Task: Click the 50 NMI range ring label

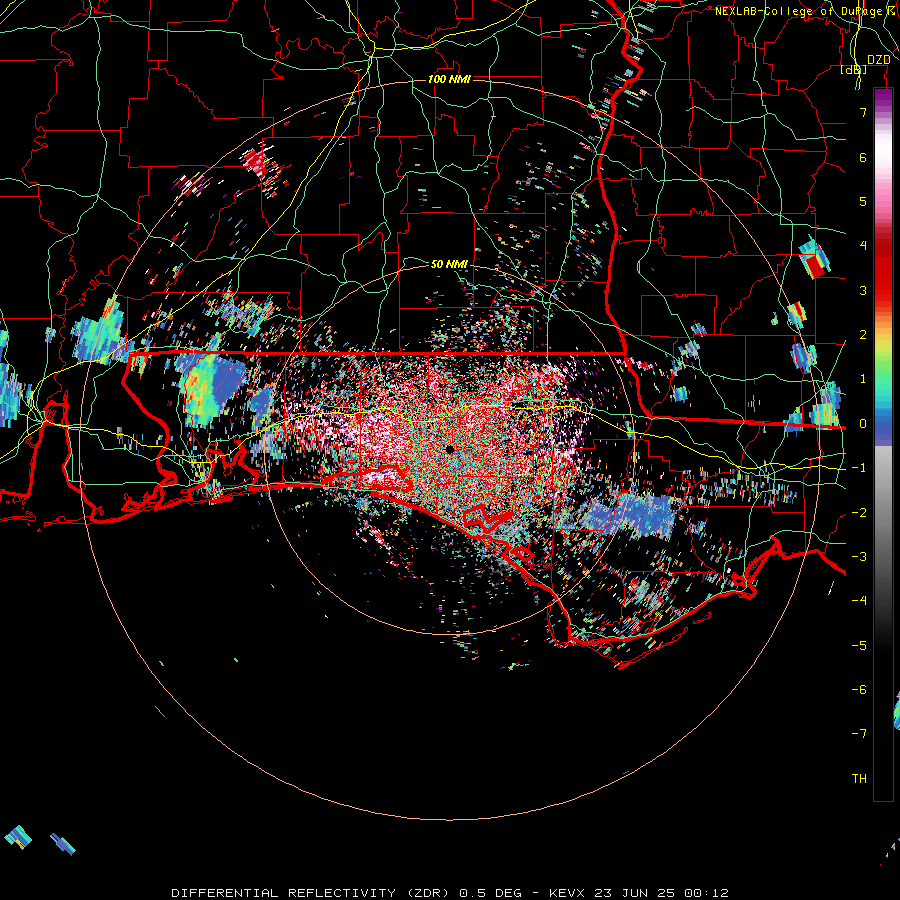Action: tap(449, 264)
